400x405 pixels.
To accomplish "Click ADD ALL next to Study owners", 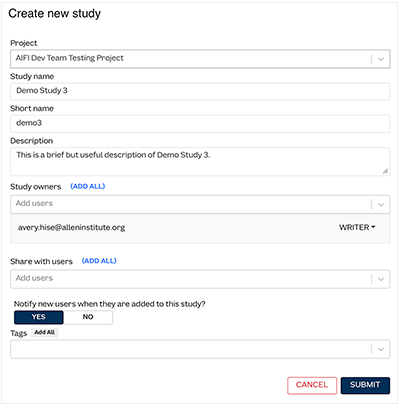I will tap(88, 186).
